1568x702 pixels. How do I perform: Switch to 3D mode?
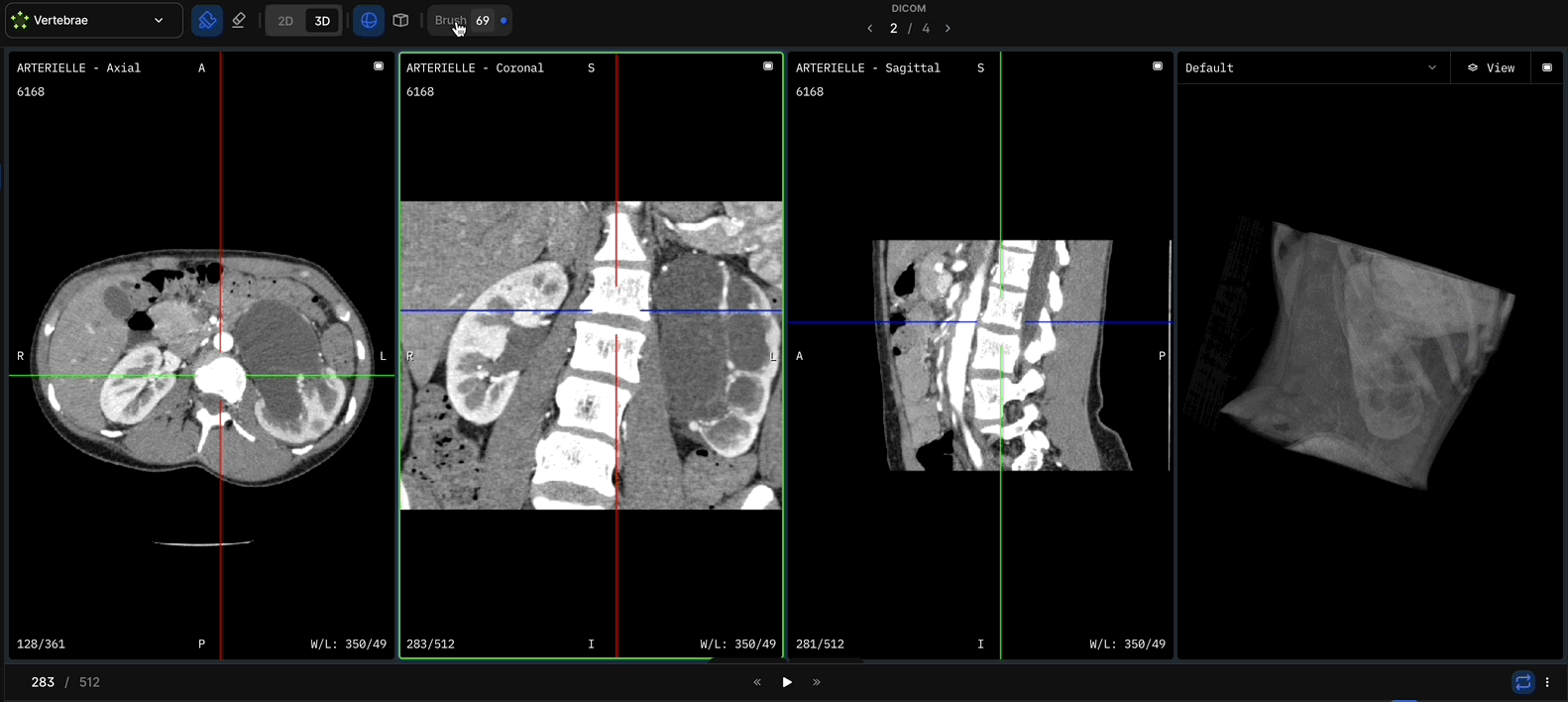[x=322, y=21]
